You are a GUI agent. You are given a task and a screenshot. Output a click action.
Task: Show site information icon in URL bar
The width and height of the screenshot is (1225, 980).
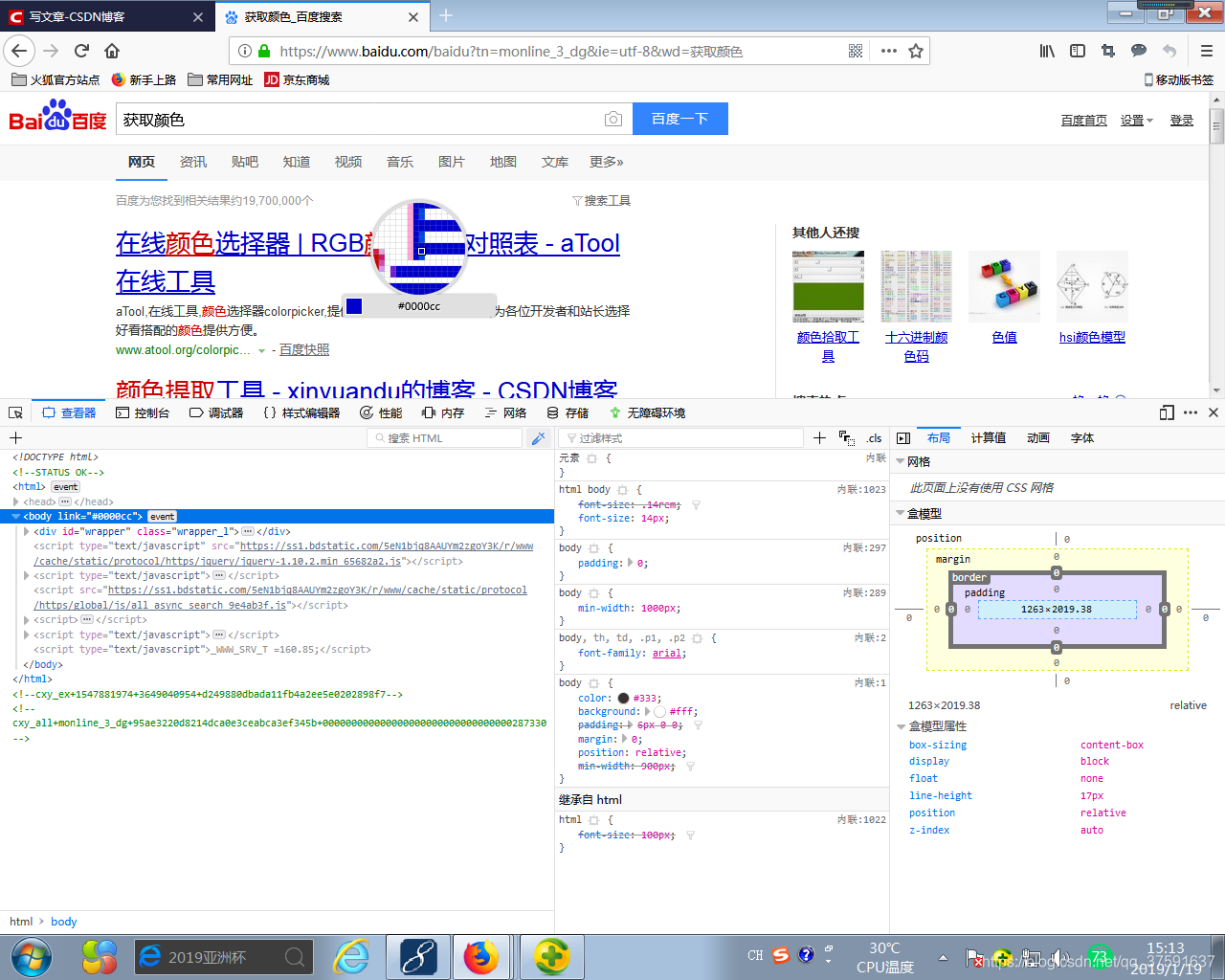pyautogui.click(x=245, y=51)
